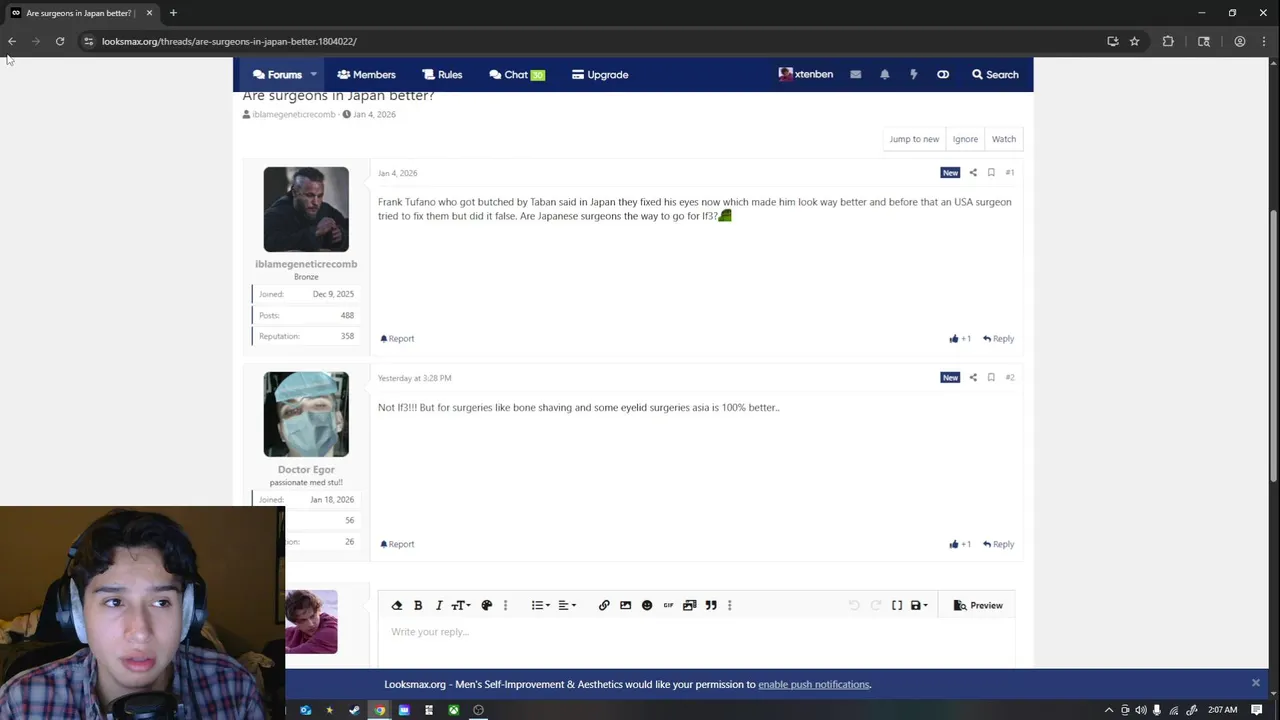The width and height of the screenshot is (1280, 720).
Task: Open the alerts bell icon
Action: click(x=885, y=75)
